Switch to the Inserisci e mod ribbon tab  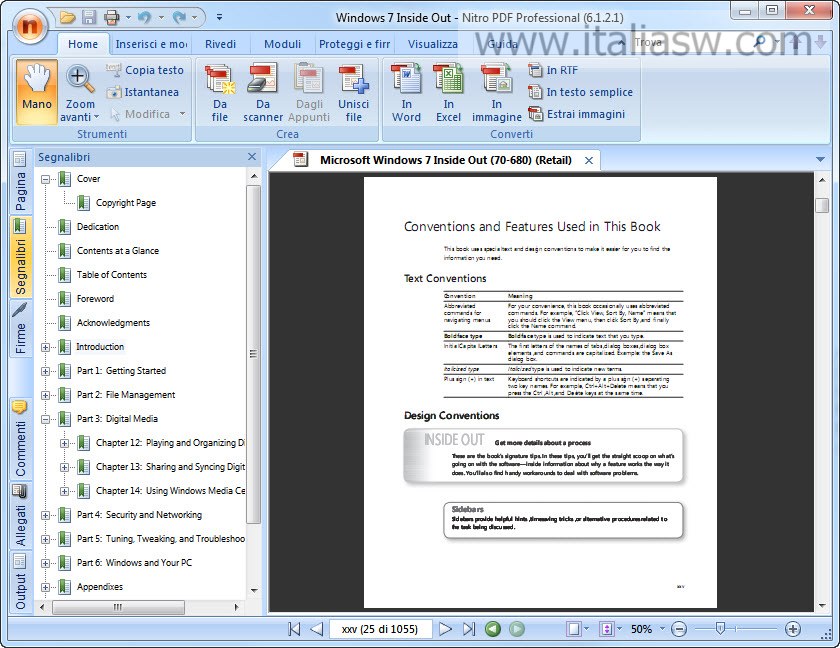151,44
